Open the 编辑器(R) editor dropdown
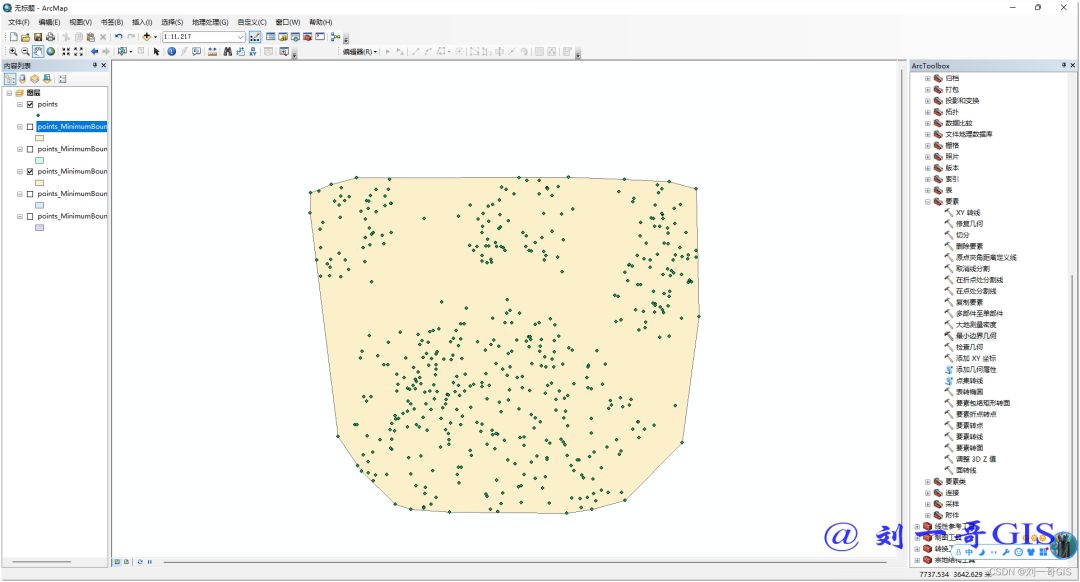The image size is (1080, 582). [x=360, y=52]
